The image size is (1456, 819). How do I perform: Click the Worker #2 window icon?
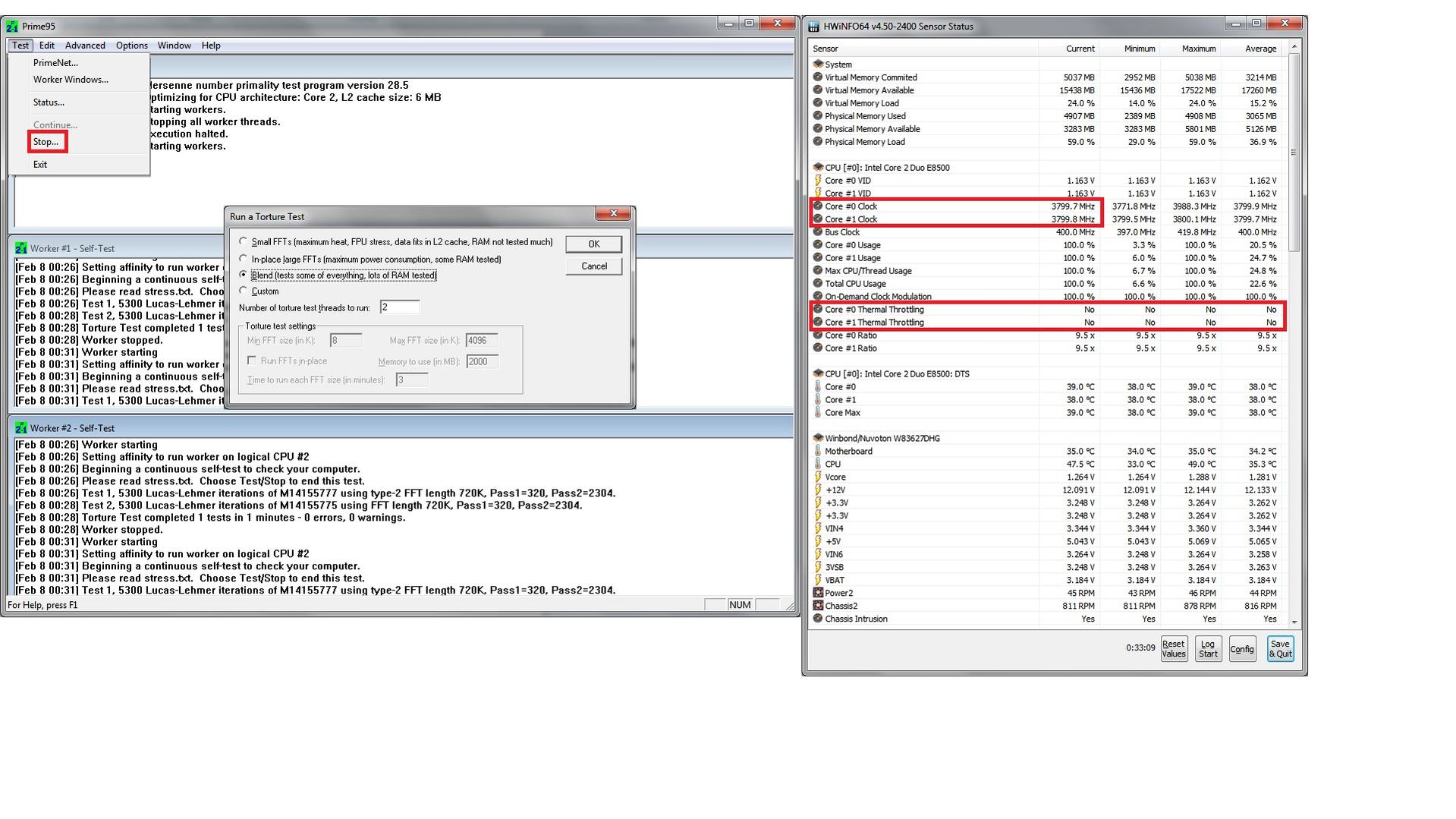click(x=20, y=428)
